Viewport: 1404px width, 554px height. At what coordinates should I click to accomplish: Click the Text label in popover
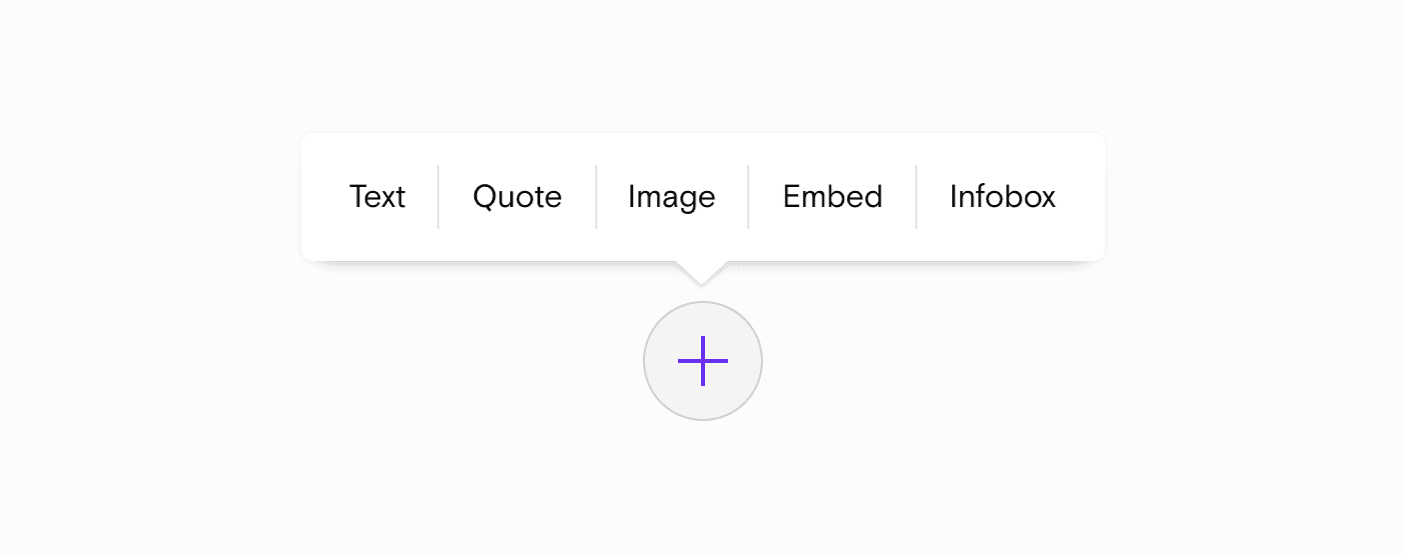[377, 197]
